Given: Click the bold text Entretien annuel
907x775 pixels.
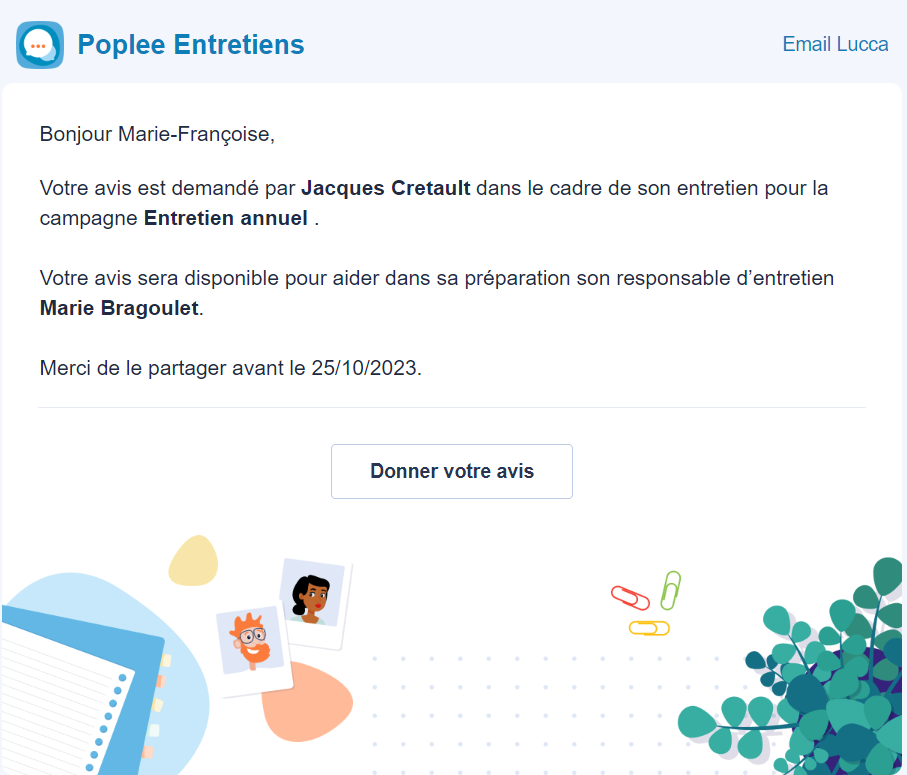Looking at the screenshot, I should (x=226, y=218).
